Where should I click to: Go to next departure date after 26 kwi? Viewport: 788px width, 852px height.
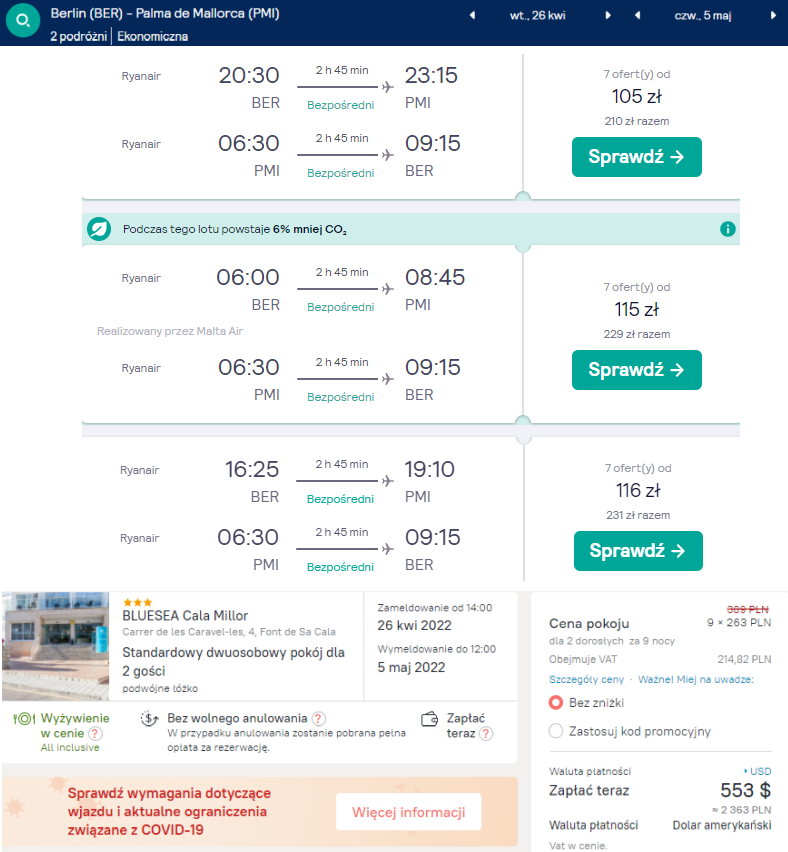click(607, 16)
